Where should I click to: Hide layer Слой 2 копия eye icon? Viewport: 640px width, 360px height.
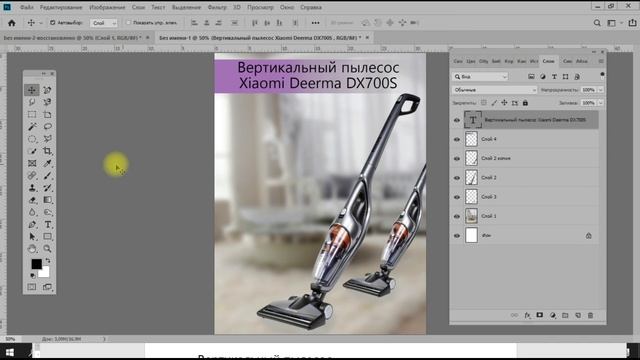pyautogui.click(x=457, y=158)
